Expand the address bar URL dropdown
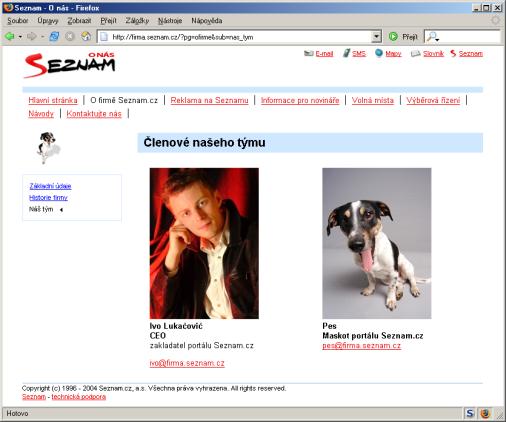The width and height of the screenshot is (506, 422). pos(376,36)
